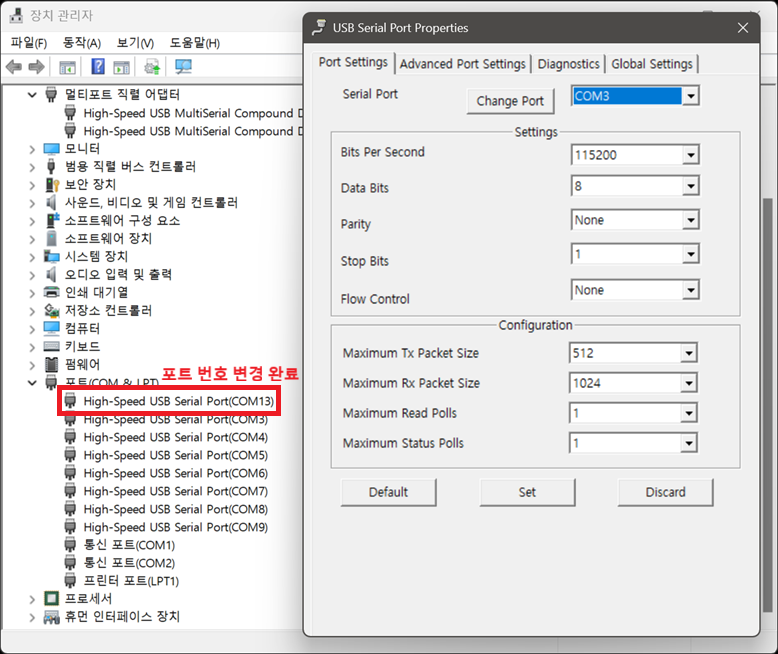
Task: Open the 동작(A) menu
Action: click(81, 43)
